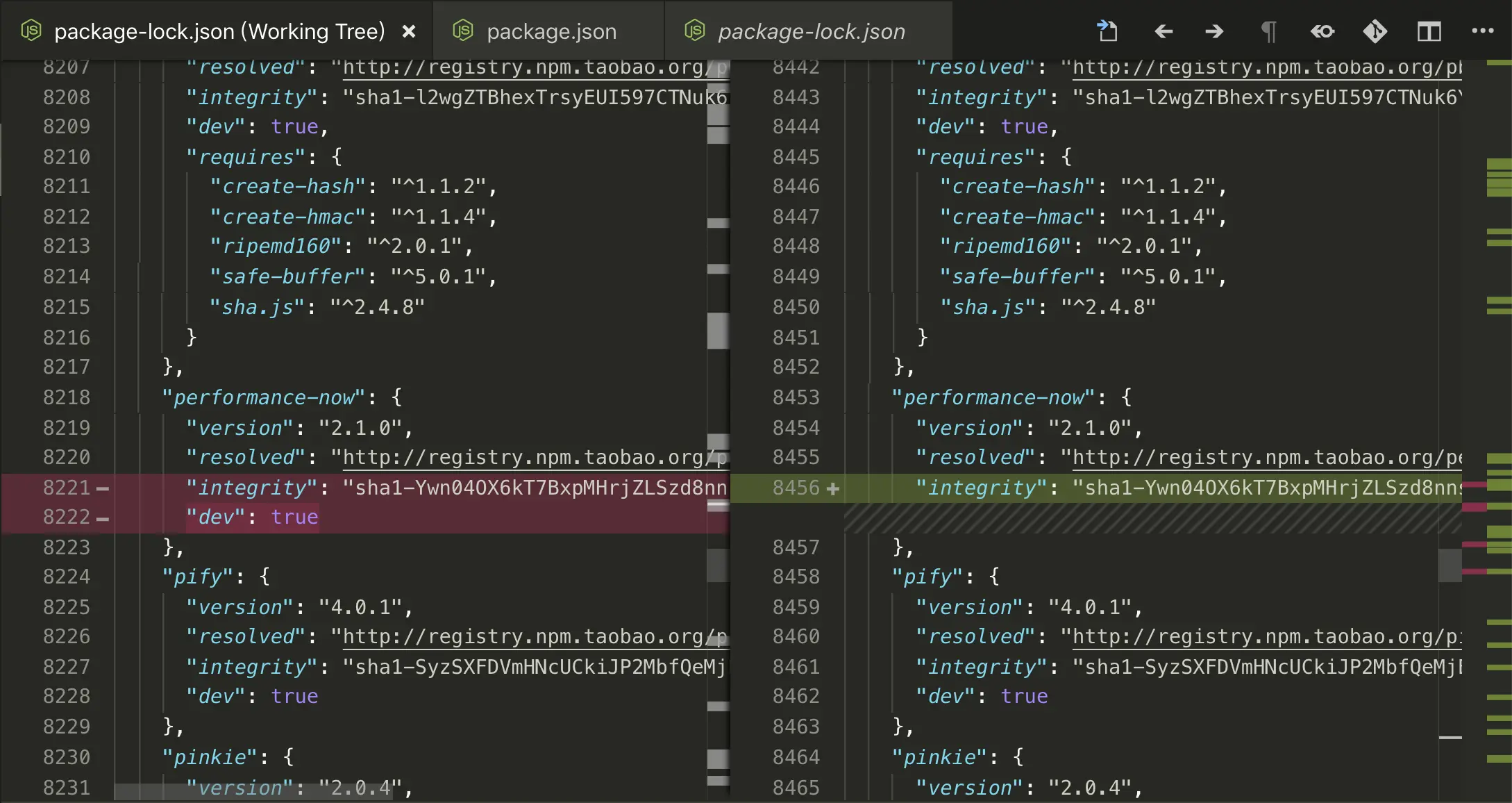The height and width of the screenshot is (803, 1512).
Task: Click plus marker on line 8456
Action: click(x=833, y=489)
